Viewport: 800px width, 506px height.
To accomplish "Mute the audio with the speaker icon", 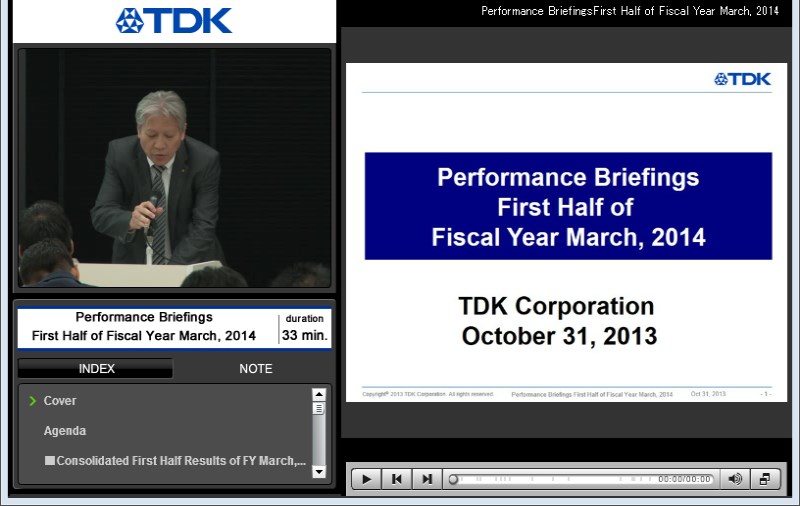I will click(735, 479).
